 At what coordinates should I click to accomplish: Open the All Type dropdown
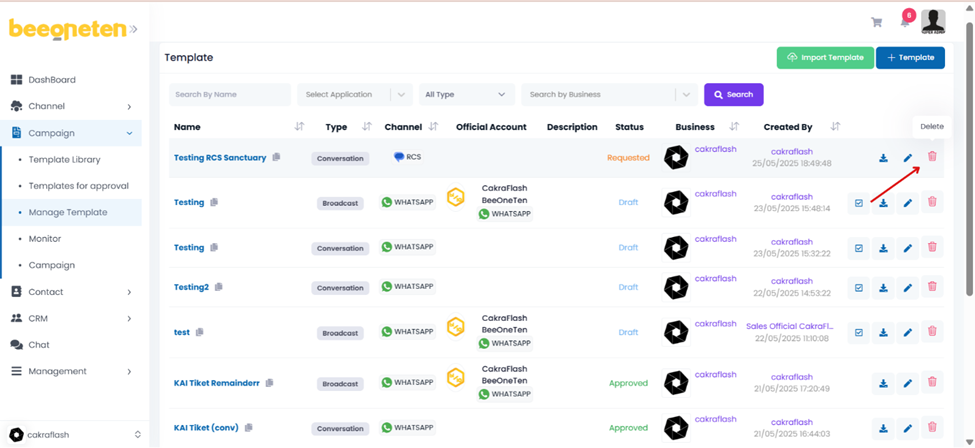pyautogui.click(x=467, y=95)
